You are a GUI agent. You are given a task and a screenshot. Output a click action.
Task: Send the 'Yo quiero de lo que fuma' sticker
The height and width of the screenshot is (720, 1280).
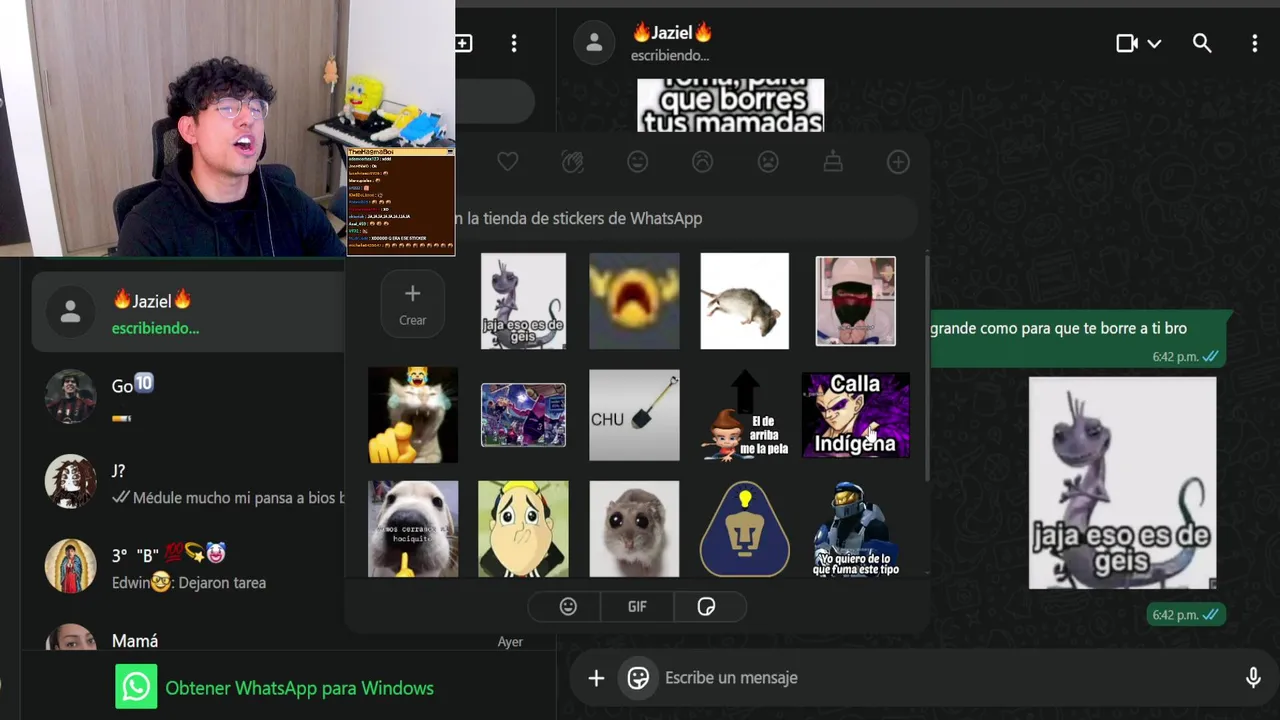[856, 529]
